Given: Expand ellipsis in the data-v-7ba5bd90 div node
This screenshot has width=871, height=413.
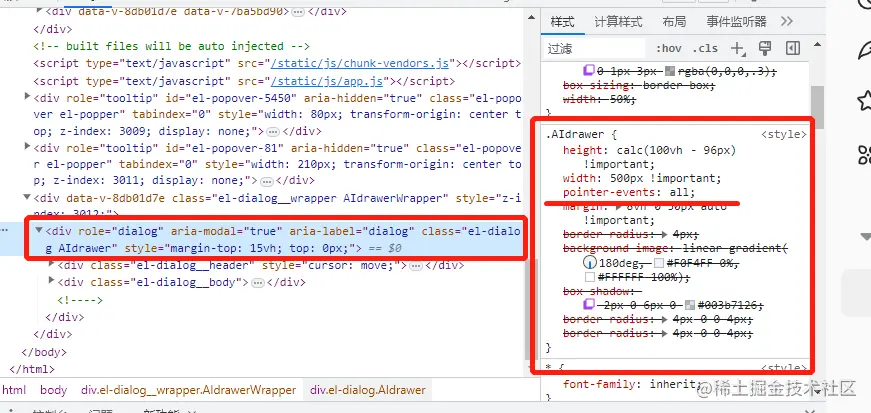Looking at the screenshot, I should [298, 12].
